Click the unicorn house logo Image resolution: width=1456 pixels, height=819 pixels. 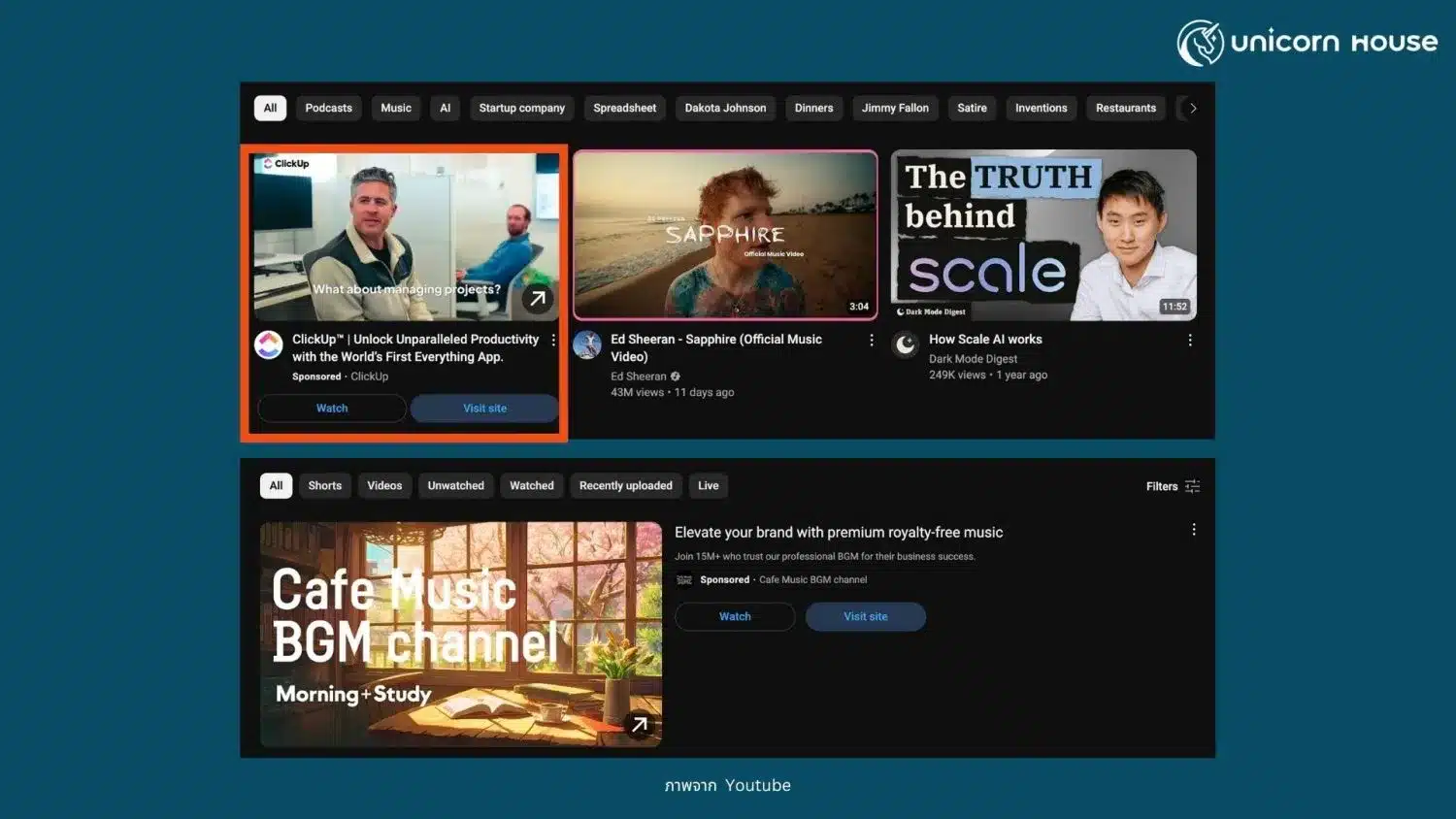[x=1307, y=43]
